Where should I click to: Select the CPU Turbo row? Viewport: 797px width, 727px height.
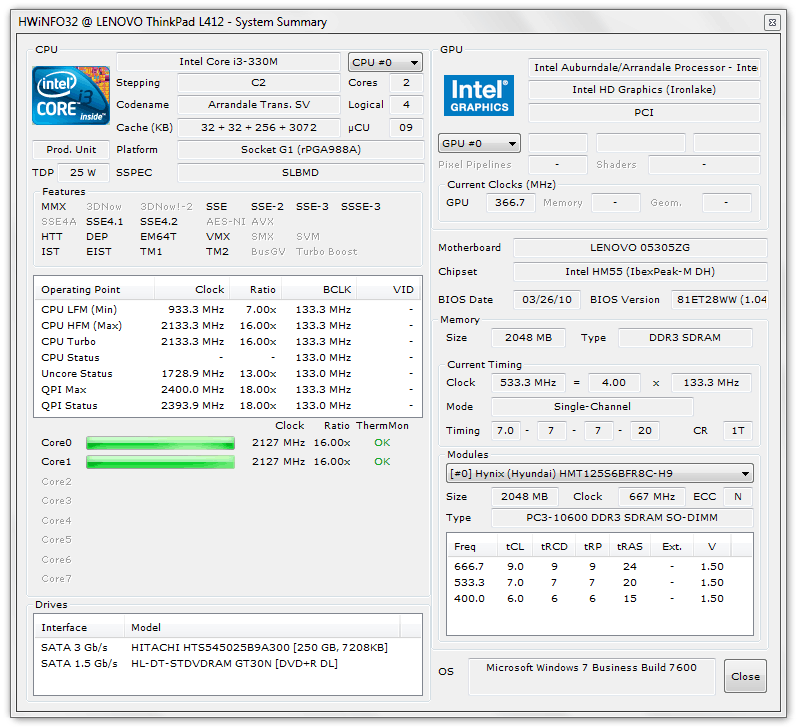coord(227,342)
